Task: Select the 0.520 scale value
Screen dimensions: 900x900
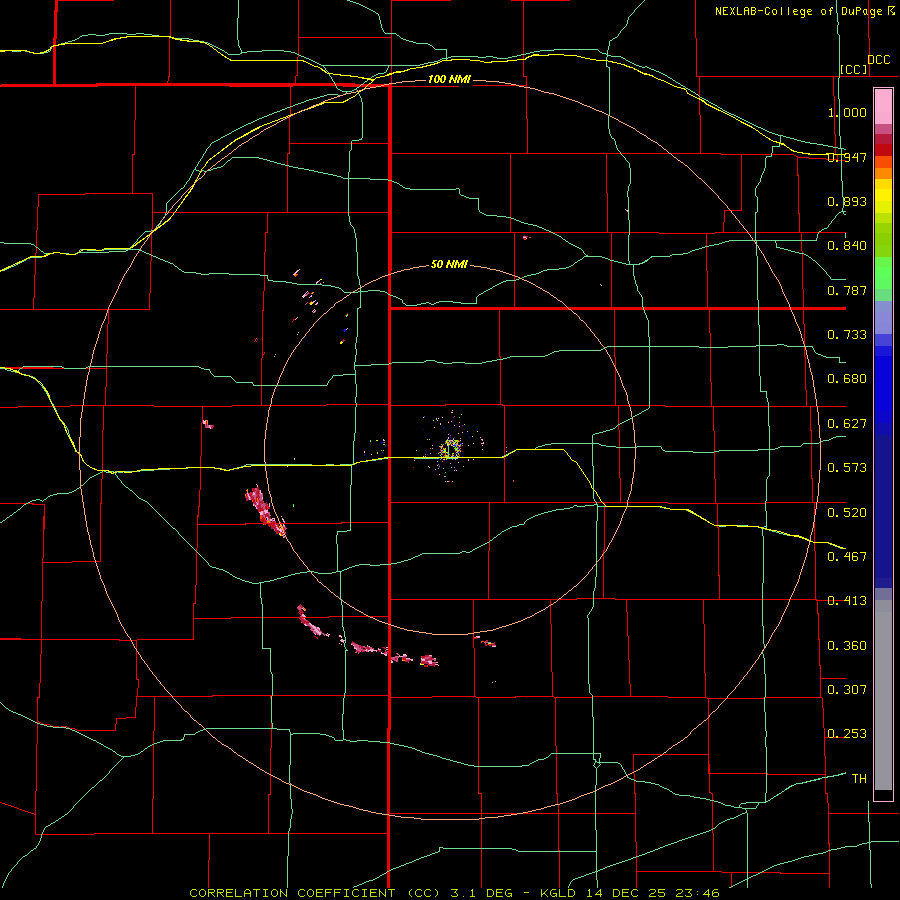Action: [847, 512]
